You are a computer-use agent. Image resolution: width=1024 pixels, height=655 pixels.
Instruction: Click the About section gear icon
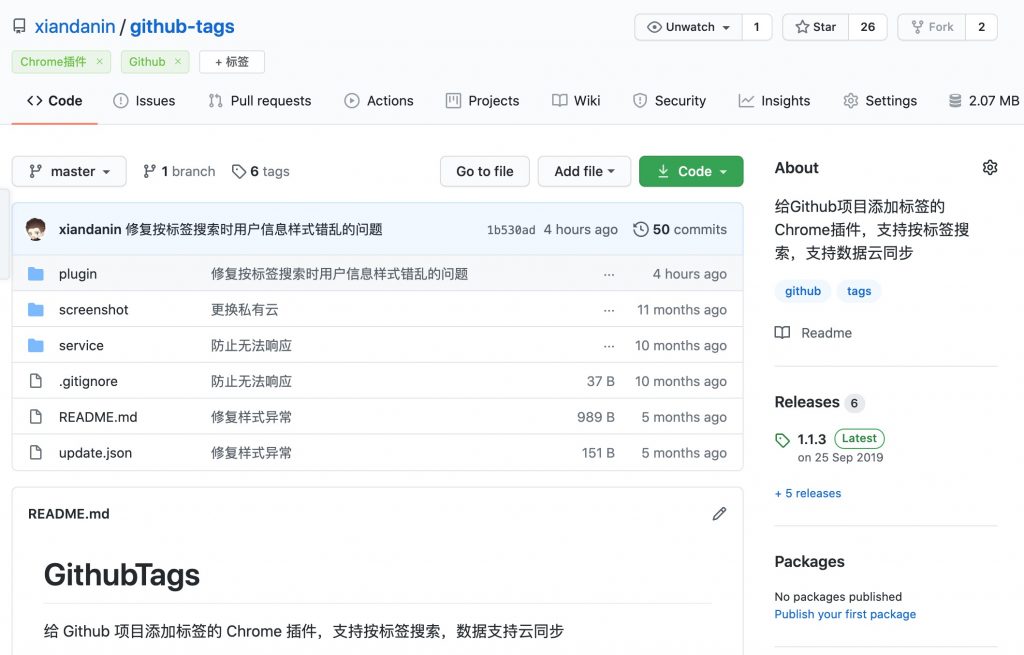pos(989,168)
